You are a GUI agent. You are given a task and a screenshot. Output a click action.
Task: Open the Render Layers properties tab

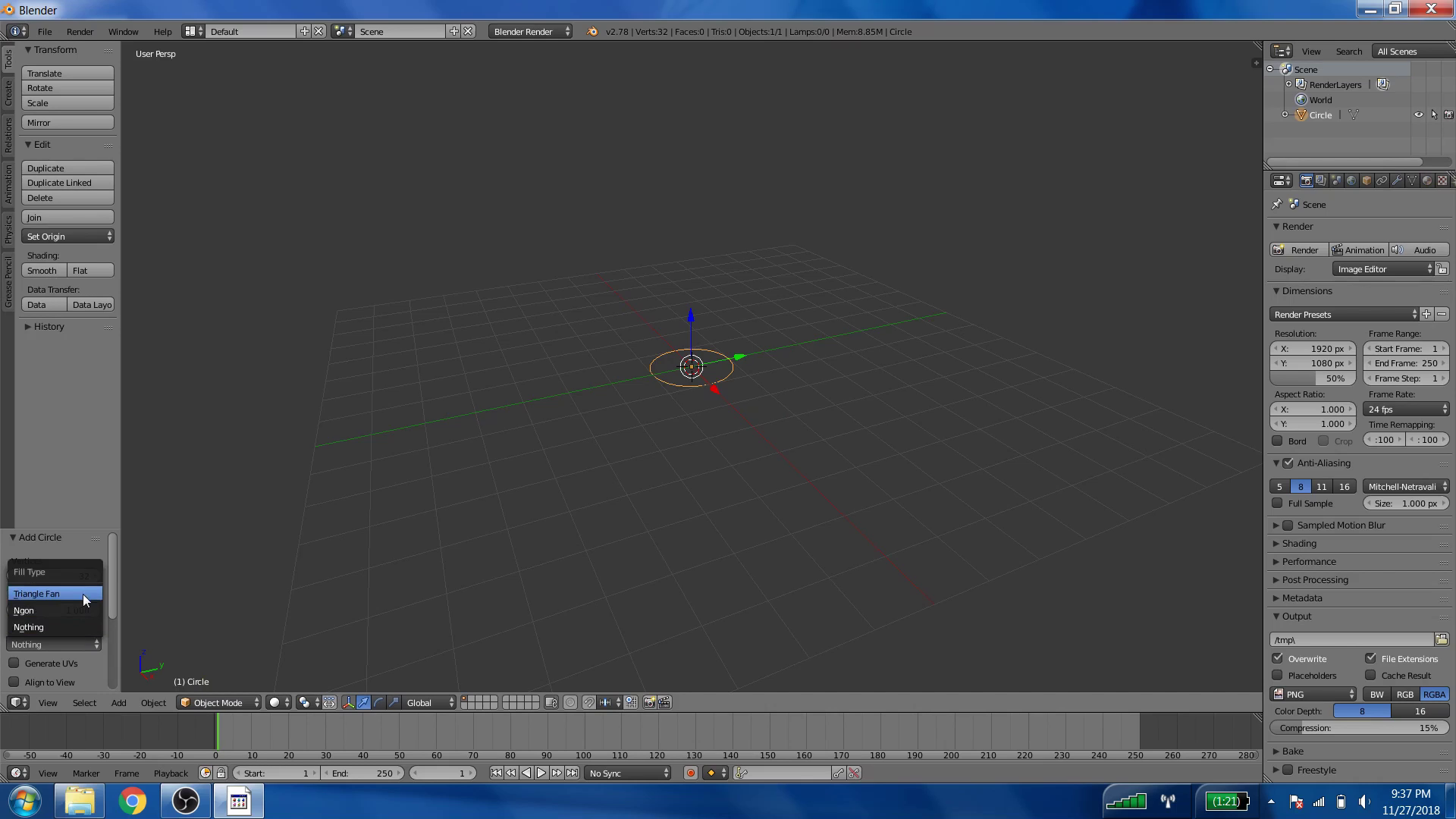tap(1321, 180)
